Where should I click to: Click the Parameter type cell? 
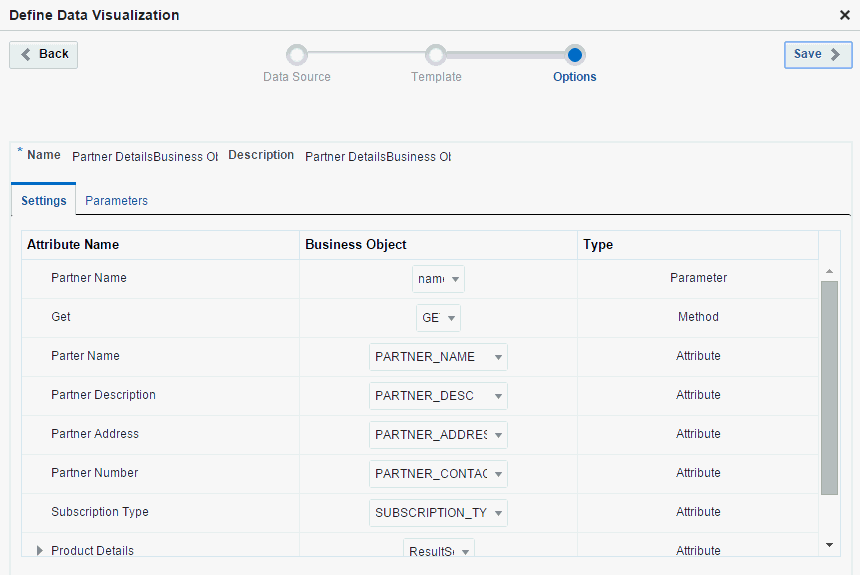[x=698, y=278]
